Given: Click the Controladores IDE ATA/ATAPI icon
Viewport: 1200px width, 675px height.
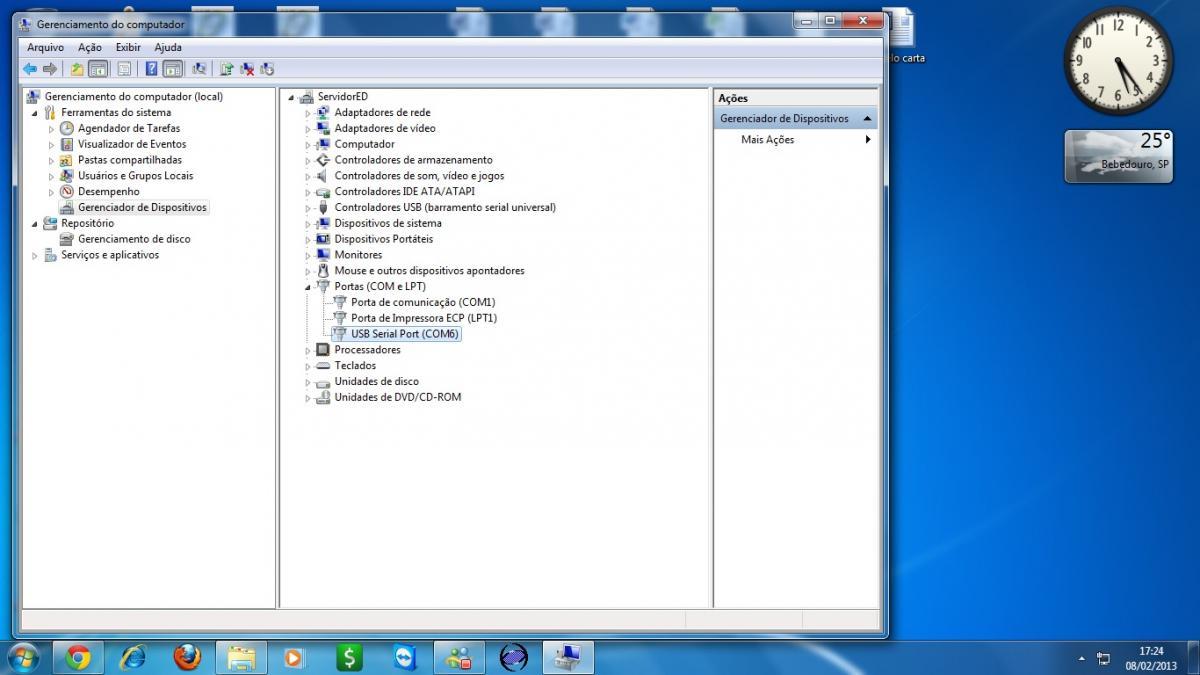Looking at the screenshot, I should (x=323, y=192).
